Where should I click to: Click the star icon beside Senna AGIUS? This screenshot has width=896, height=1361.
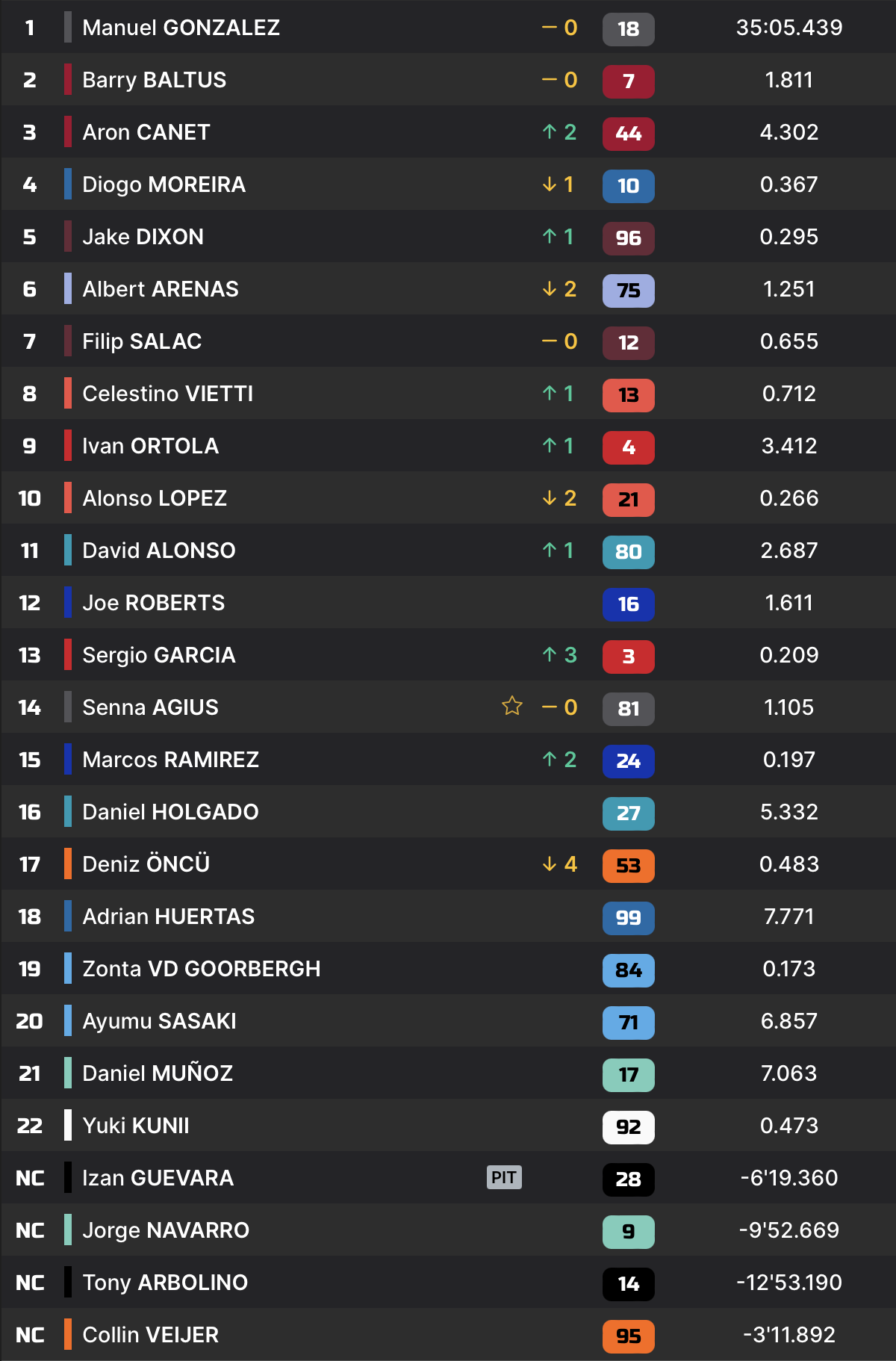512,706
